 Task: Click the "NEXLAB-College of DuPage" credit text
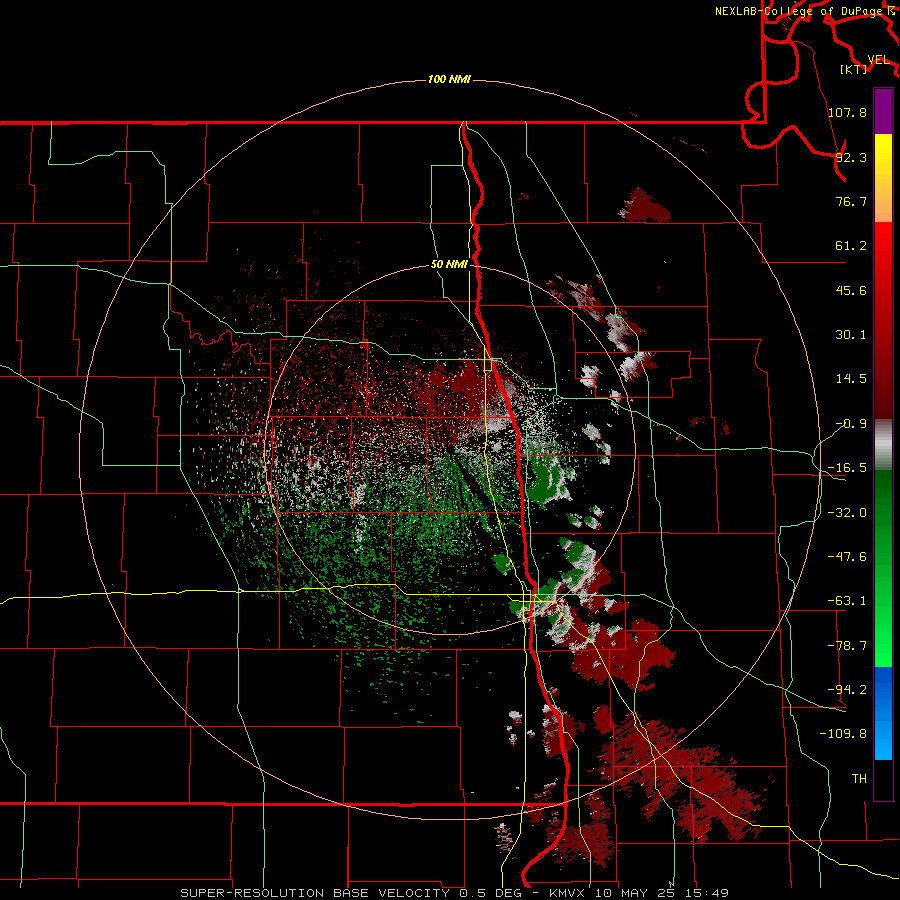tap(798, 11)
